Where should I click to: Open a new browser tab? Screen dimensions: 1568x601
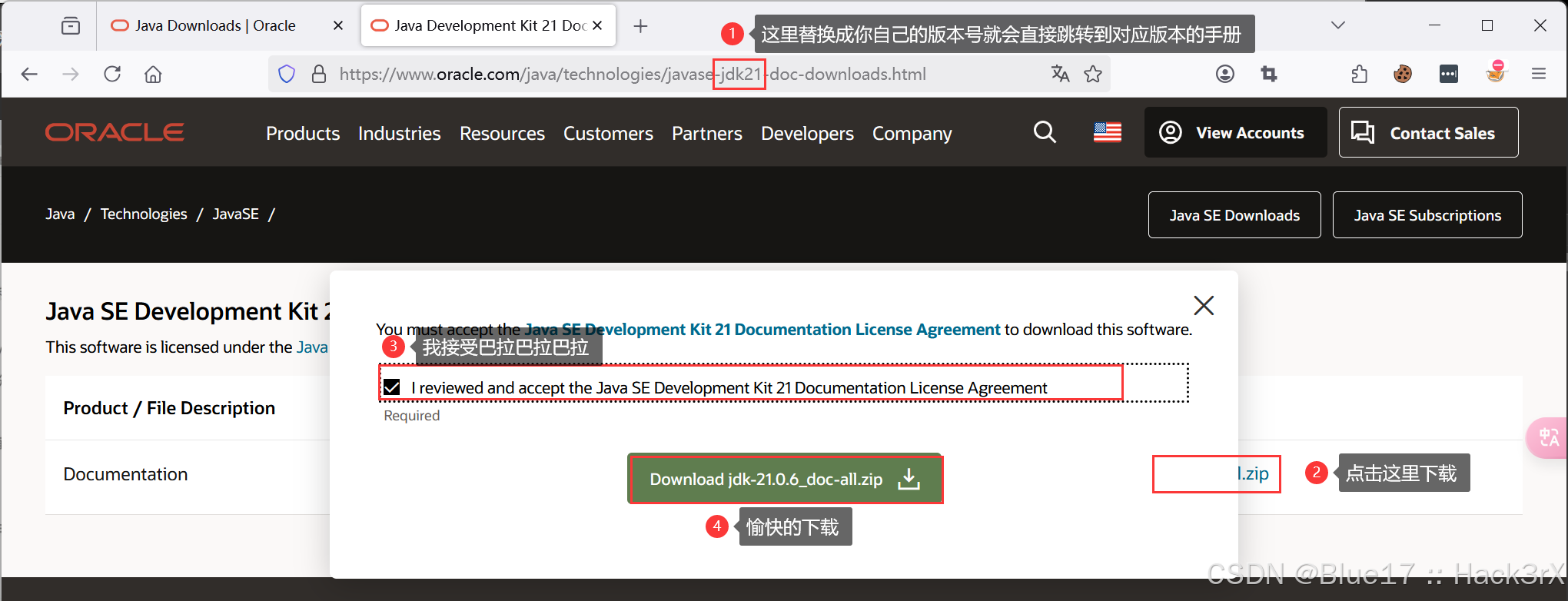coord(640,26)
